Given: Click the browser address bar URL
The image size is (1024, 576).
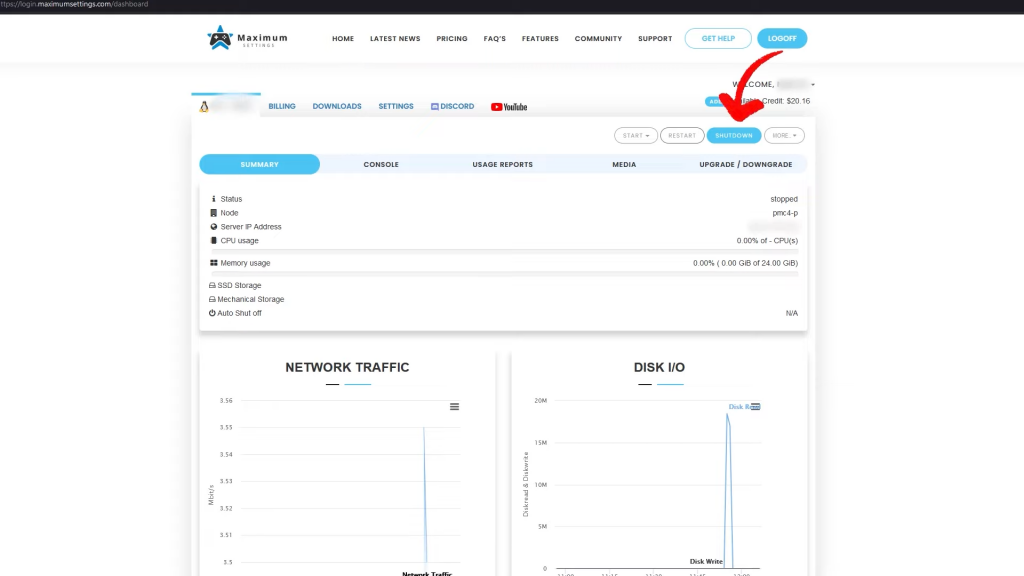Looking at the screenshot, I should (74, 4).
